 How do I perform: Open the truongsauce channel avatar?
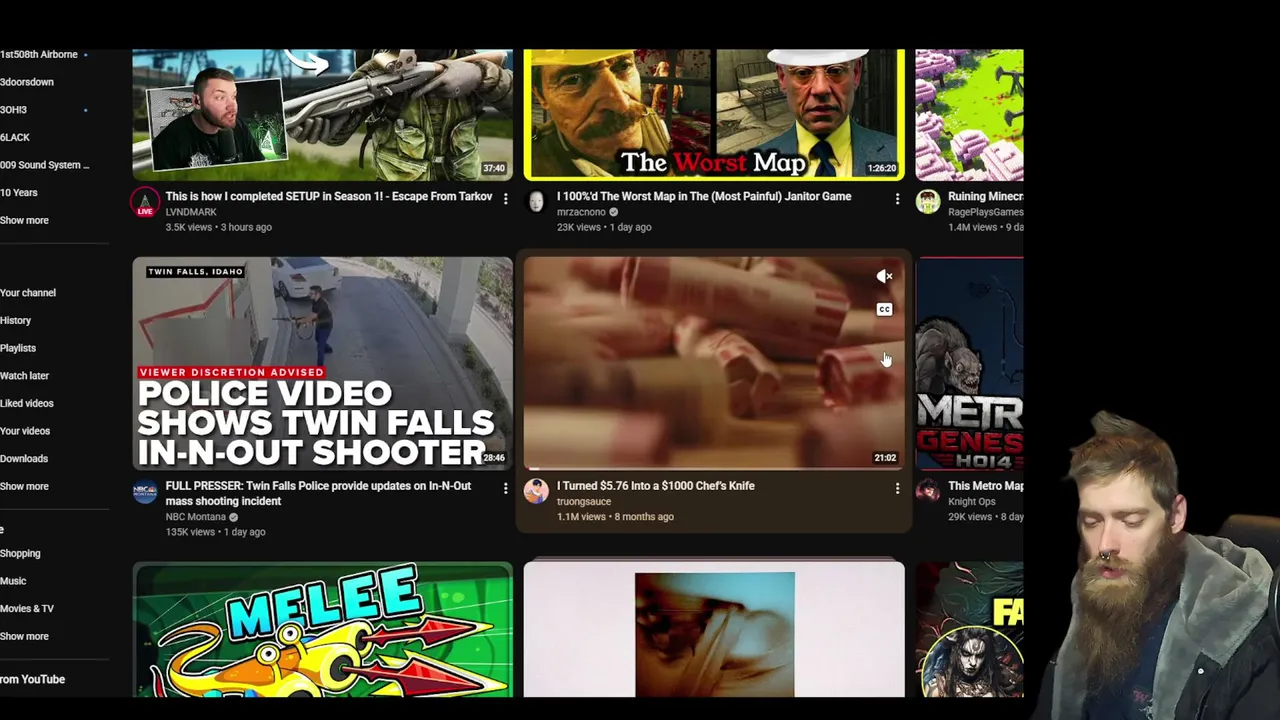537,491
